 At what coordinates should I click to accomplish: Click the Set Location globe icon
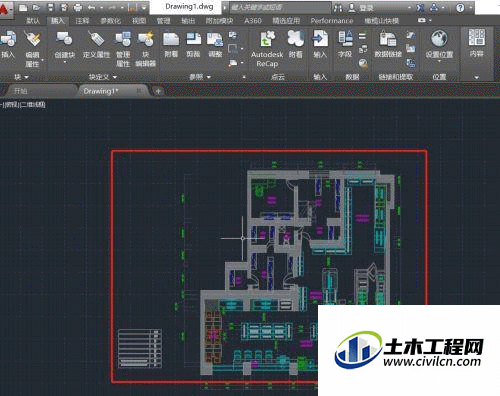point(439,39)
